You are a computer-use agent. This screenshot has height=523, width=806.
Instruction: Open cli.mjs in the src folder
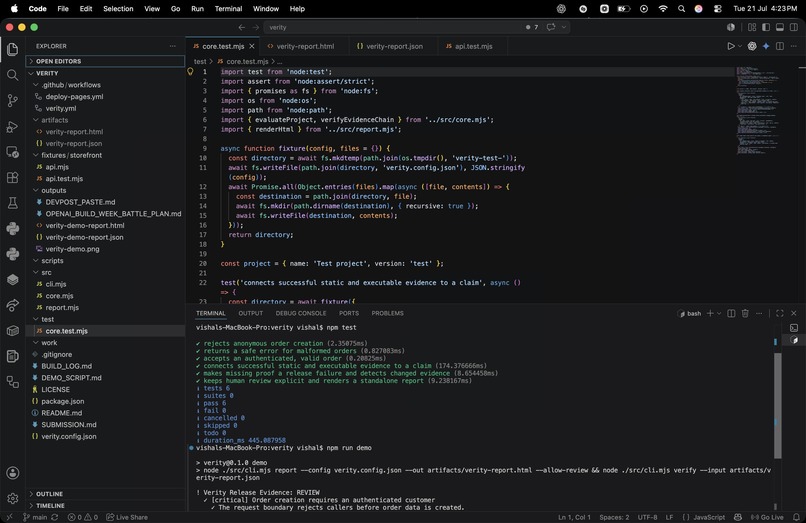(x=105, y=284)
